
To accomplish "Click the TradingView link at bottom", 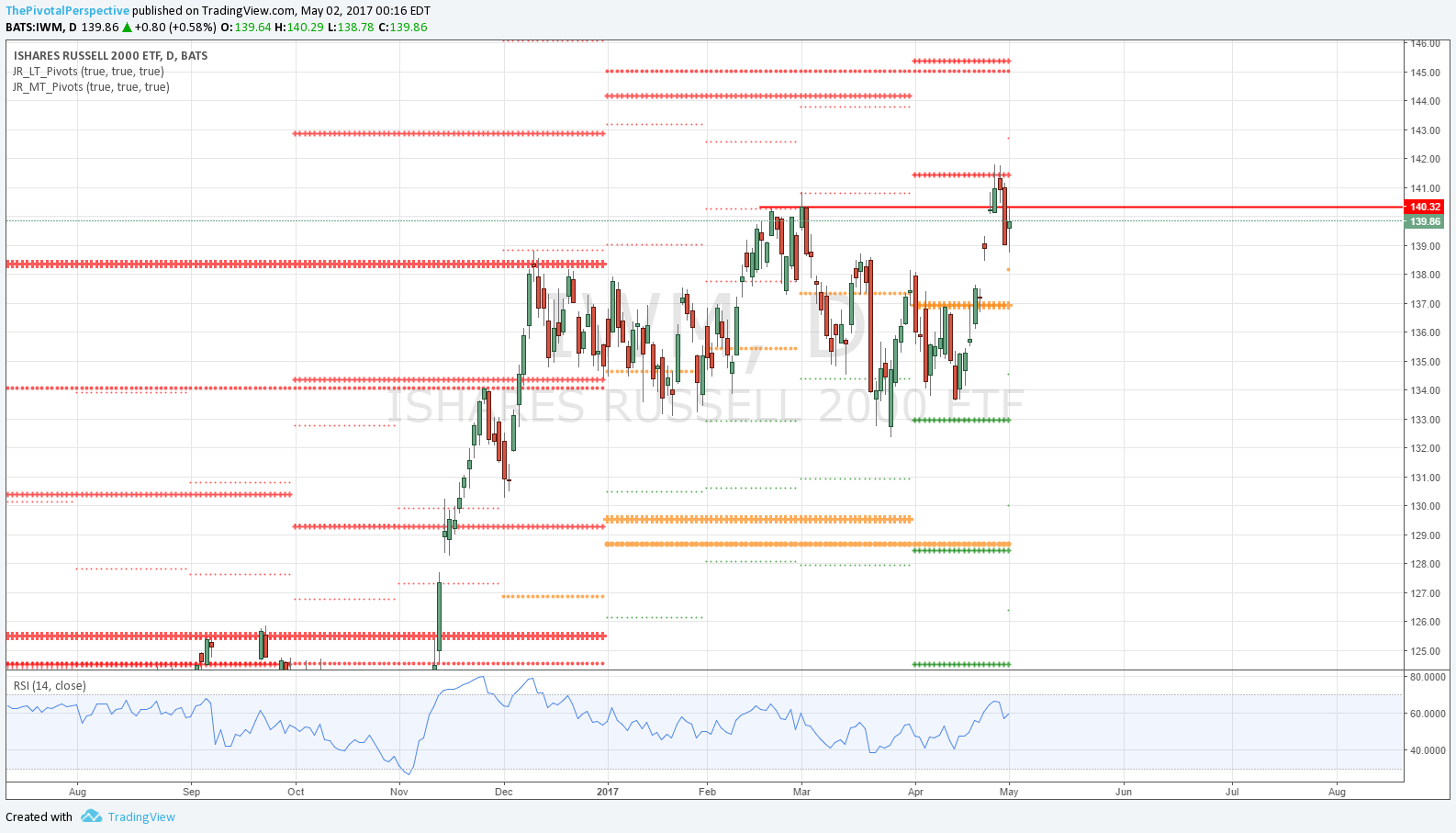I will tap(141, 816).
